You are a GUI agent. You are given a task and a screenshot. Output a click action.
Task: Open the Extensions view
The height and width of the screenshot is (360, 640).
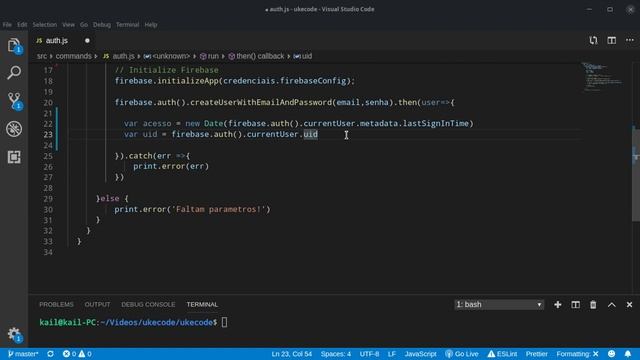click(x=14, y=157)
